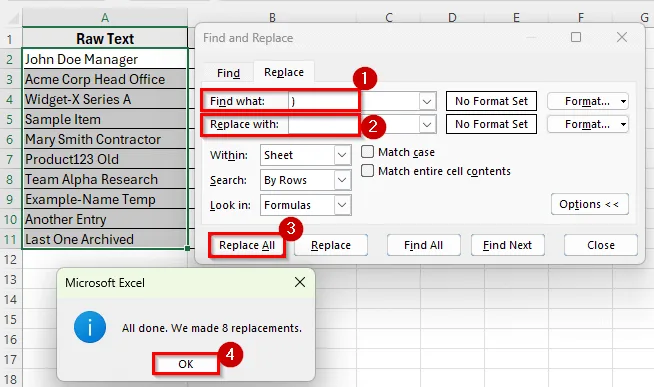
Task: Click the select-all corner of the worksheet
Action: pyautogui.click(x=12, y=18)
